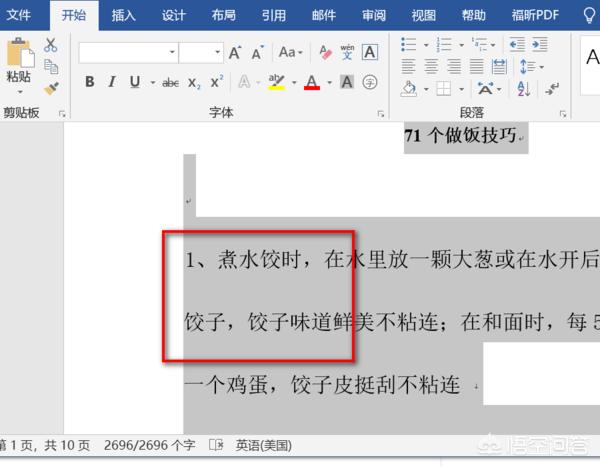This screenshot has height=467, width=600.
Task: Open font color dropdown arrow
Action: pyautogui.click(x=329, y=82)
